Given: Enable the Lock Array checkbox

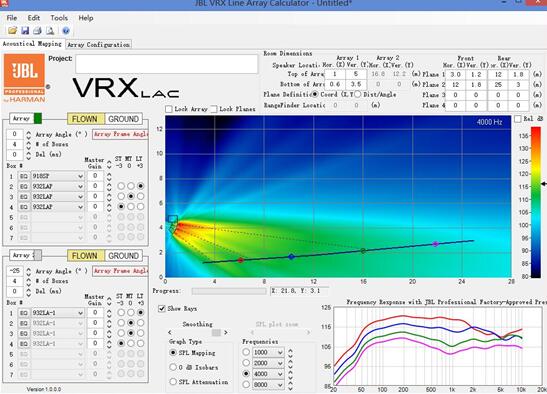Looking at the screenshot, I should click(169, 109).
